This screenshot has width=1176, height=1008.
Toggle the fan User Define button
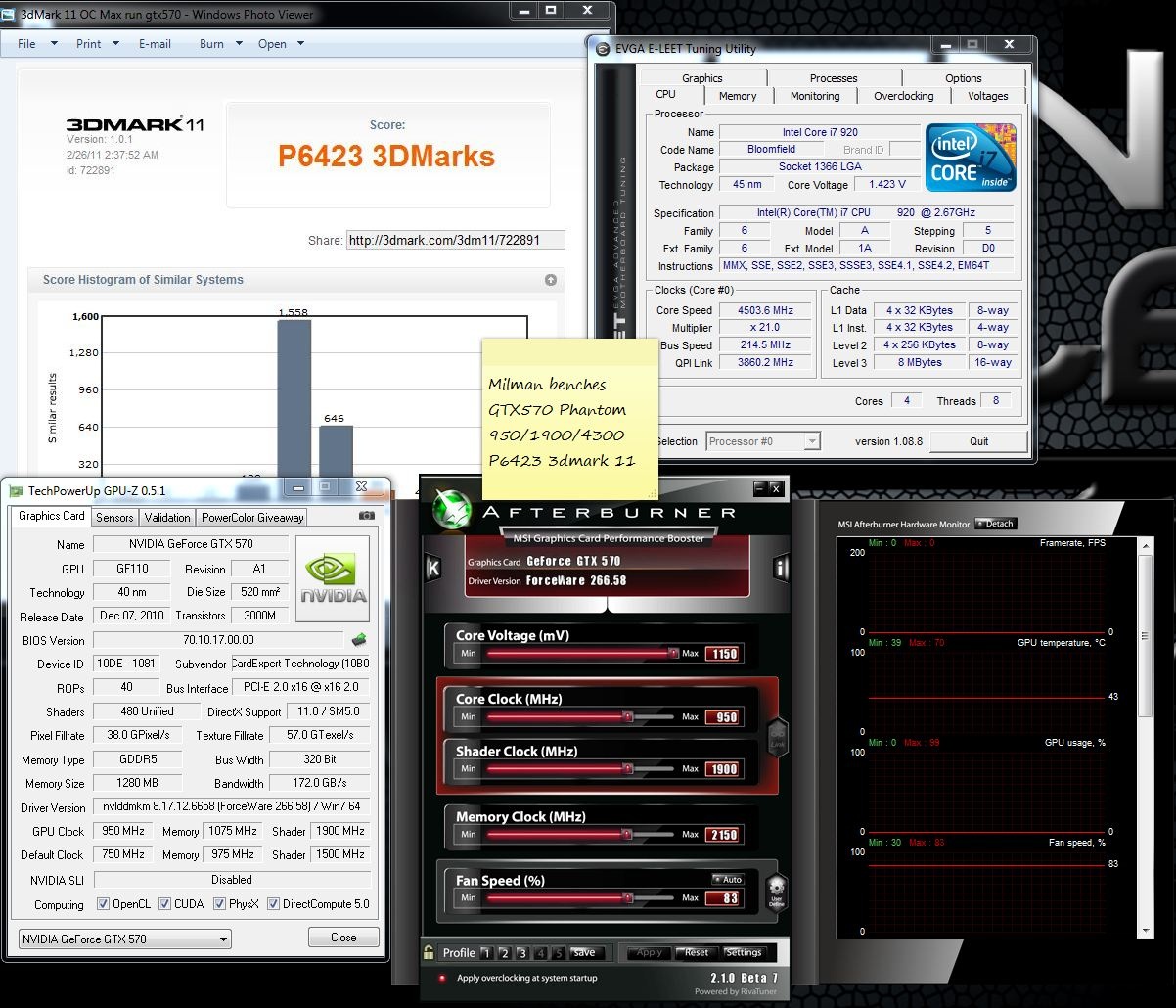point(776,891)
